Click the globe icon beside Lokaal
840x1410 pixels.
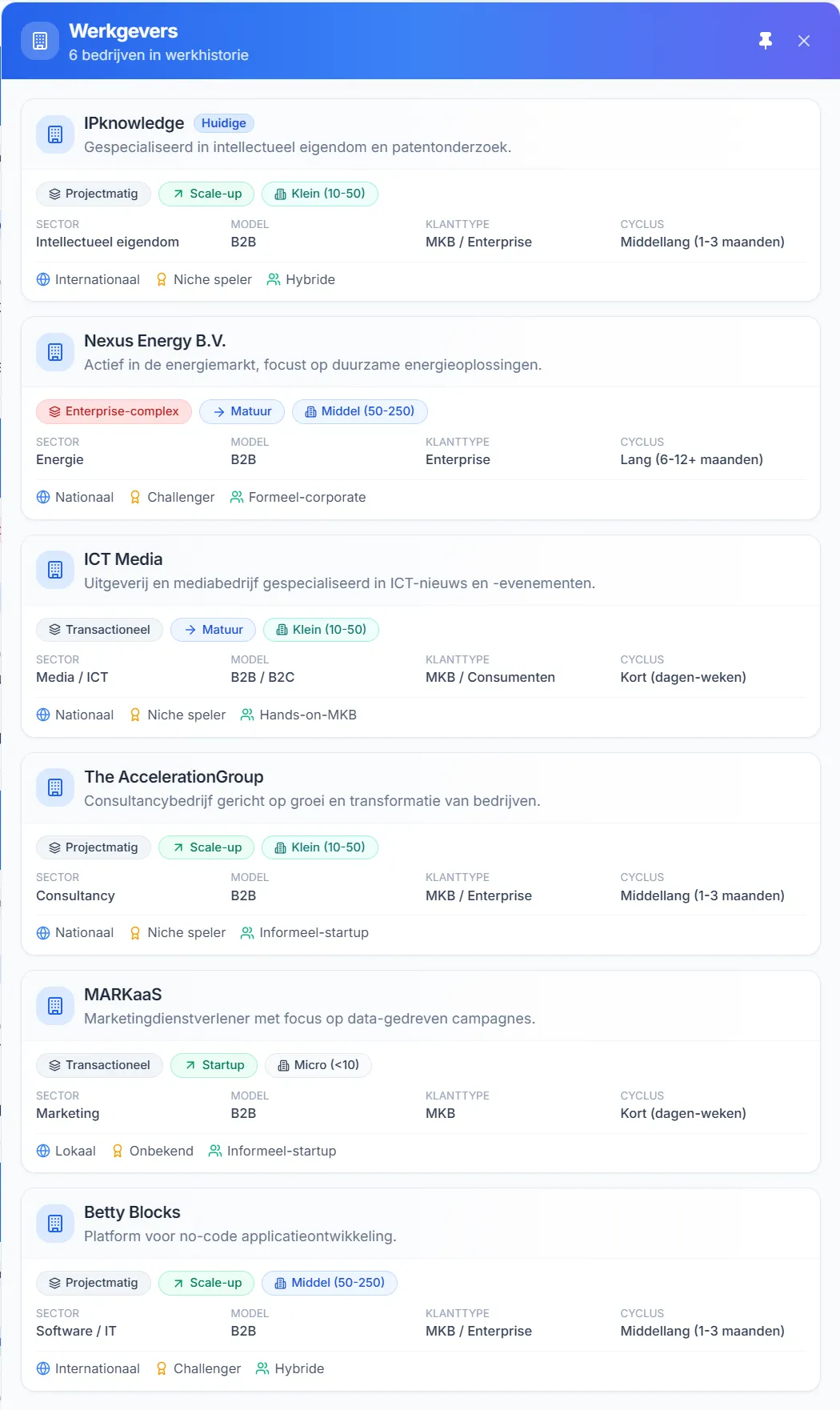pyautogui.click(x=43, y=1151)
